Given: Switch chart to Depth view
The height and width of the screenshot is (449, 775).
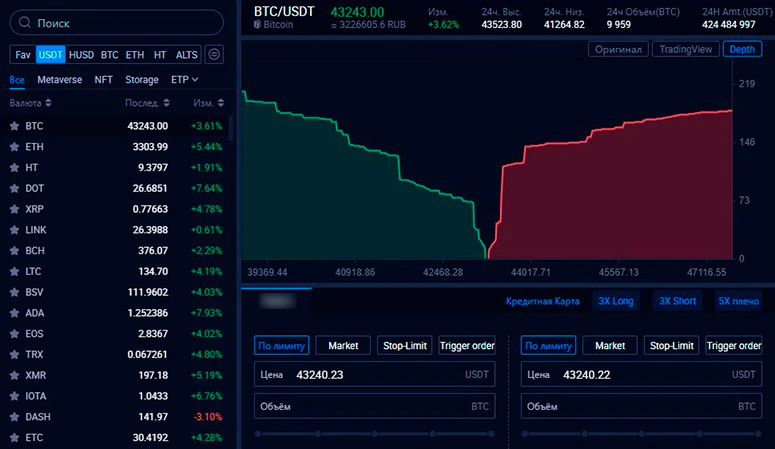Looking at the screenshot, I should point(742,49).
